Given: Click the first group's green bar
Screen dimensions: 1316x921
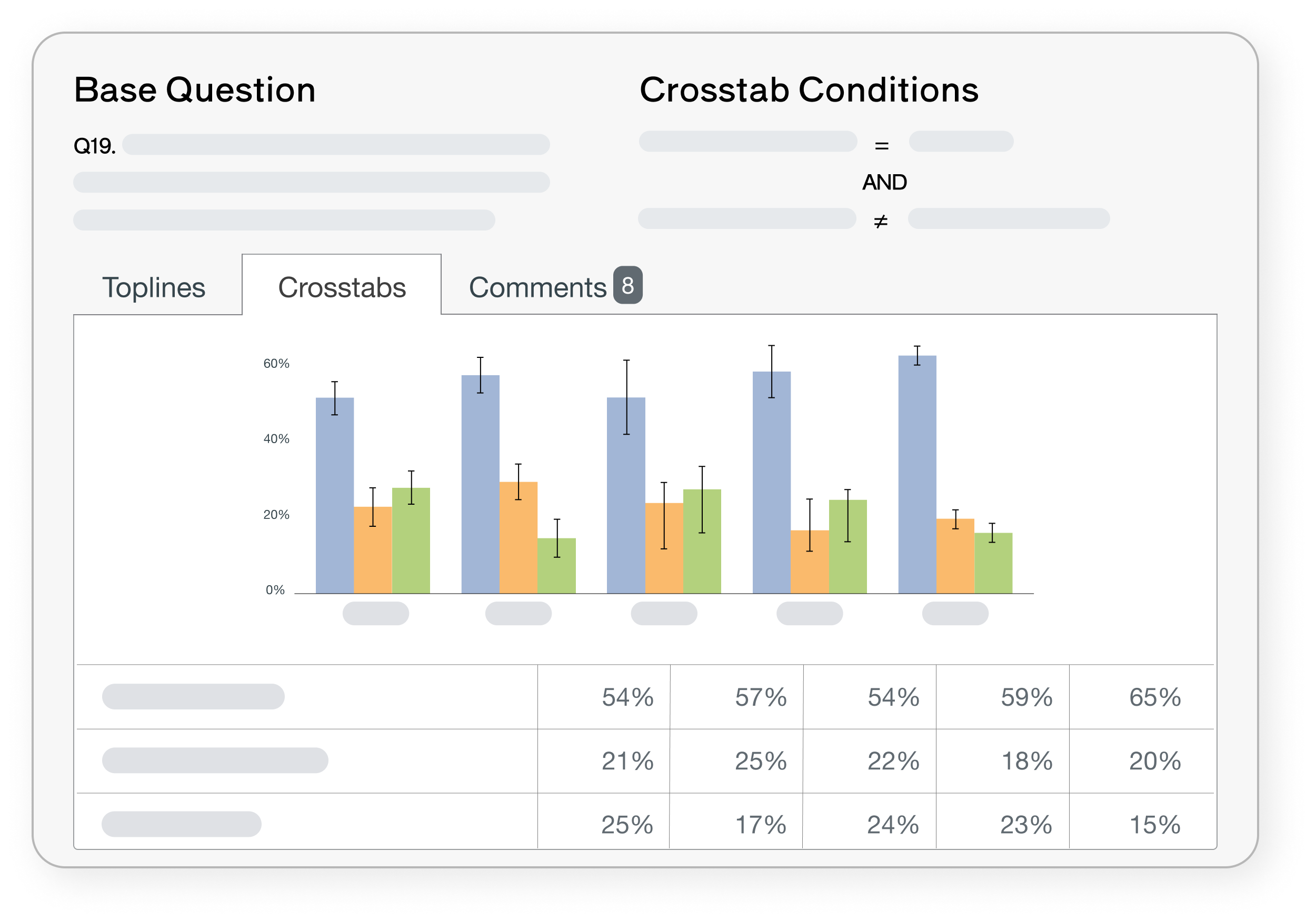Looking at the screenshot, I should coord(411,540).
